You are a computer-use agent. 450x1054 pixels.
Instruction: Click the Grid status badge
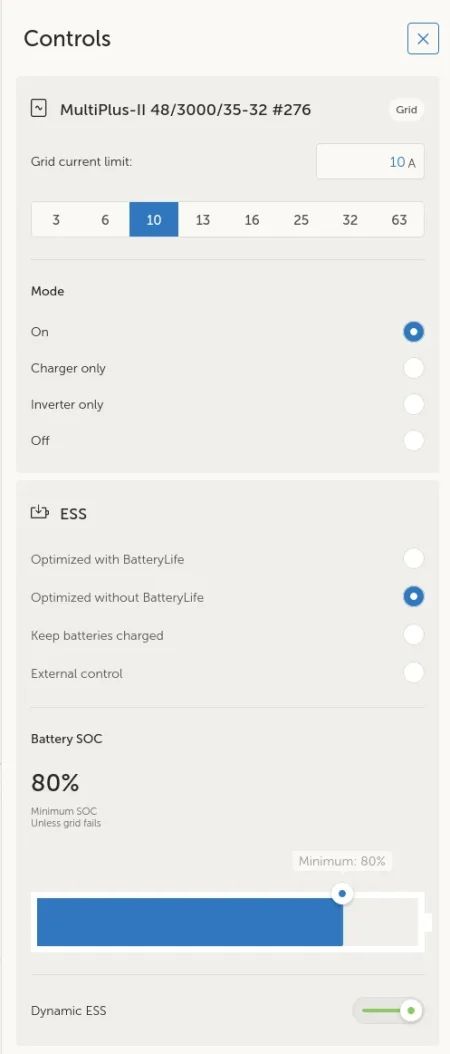[x=406, y=110]
